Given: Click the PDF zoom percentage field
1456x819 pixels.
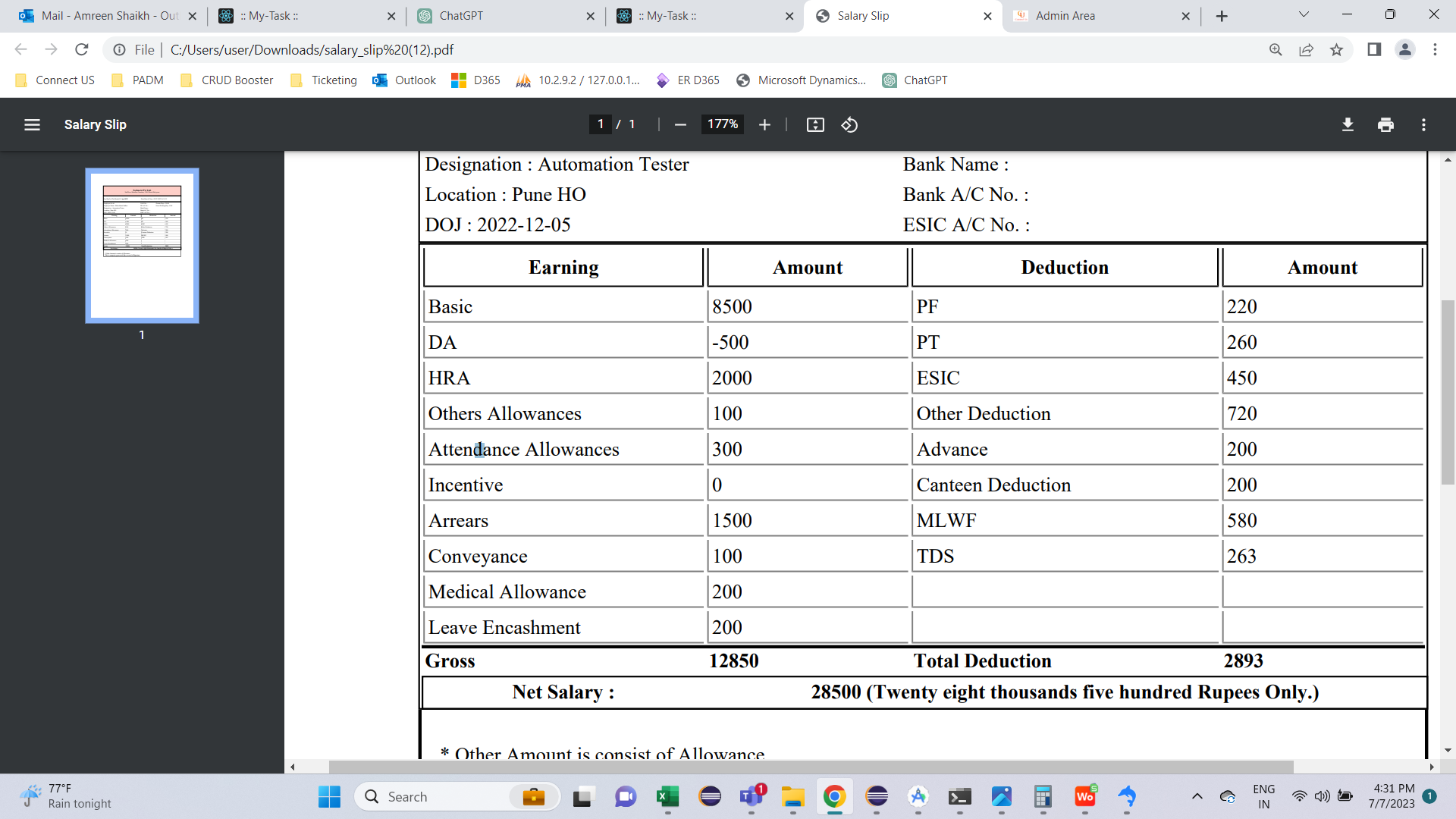Looking at the screenshot, I should click(723, 124).
